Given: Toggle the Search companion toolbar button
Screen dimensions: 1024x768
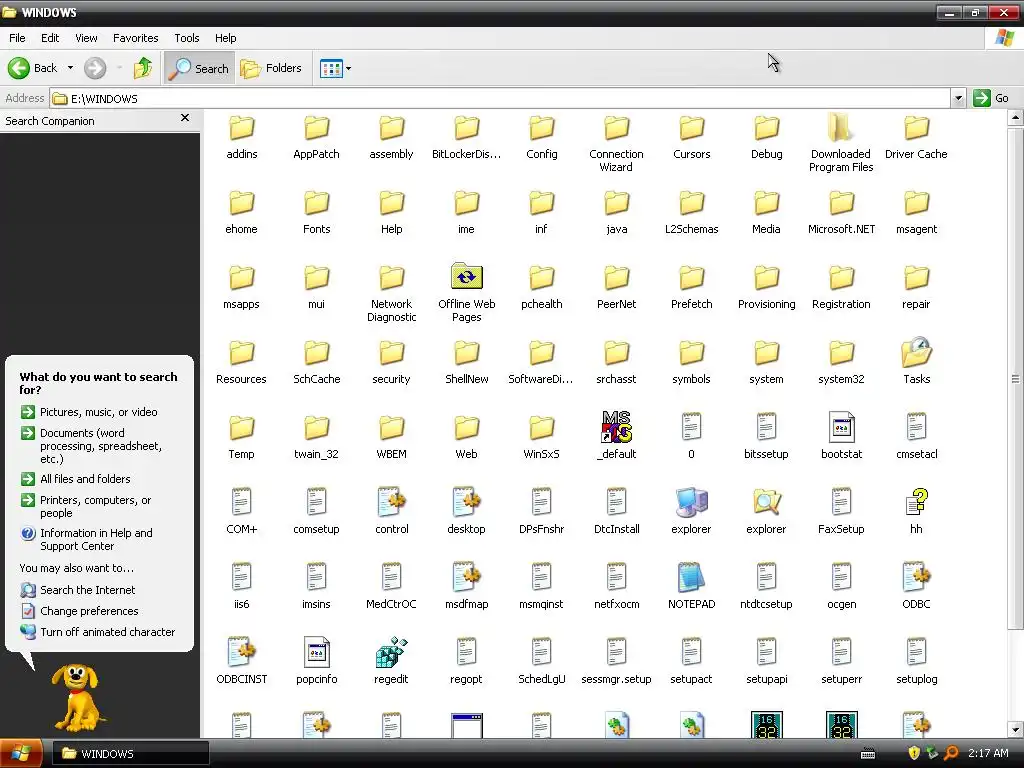Looking at the screenshot, I should click(199, 68).
